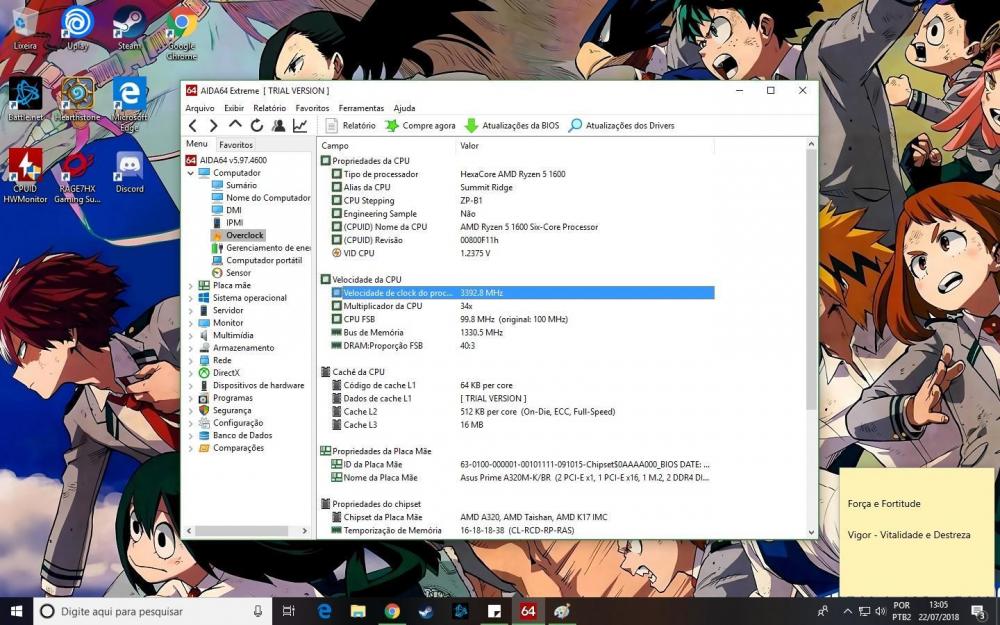Viewport: 1000px width, 625px height.
Task: Select the Sensor item in tree
Action: [x=238, y=273]
